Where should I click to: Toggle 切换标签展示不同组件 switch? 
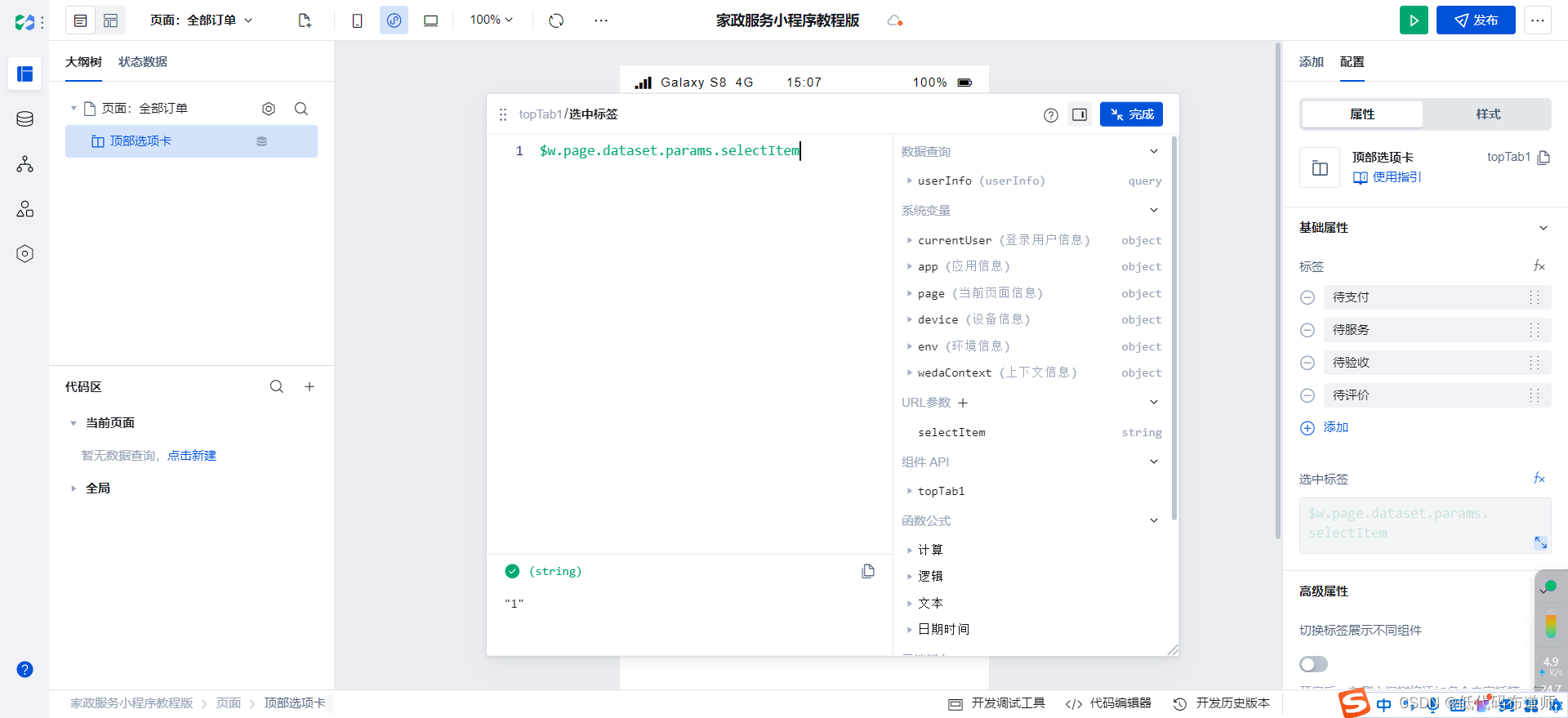(x=1314, y=664)
